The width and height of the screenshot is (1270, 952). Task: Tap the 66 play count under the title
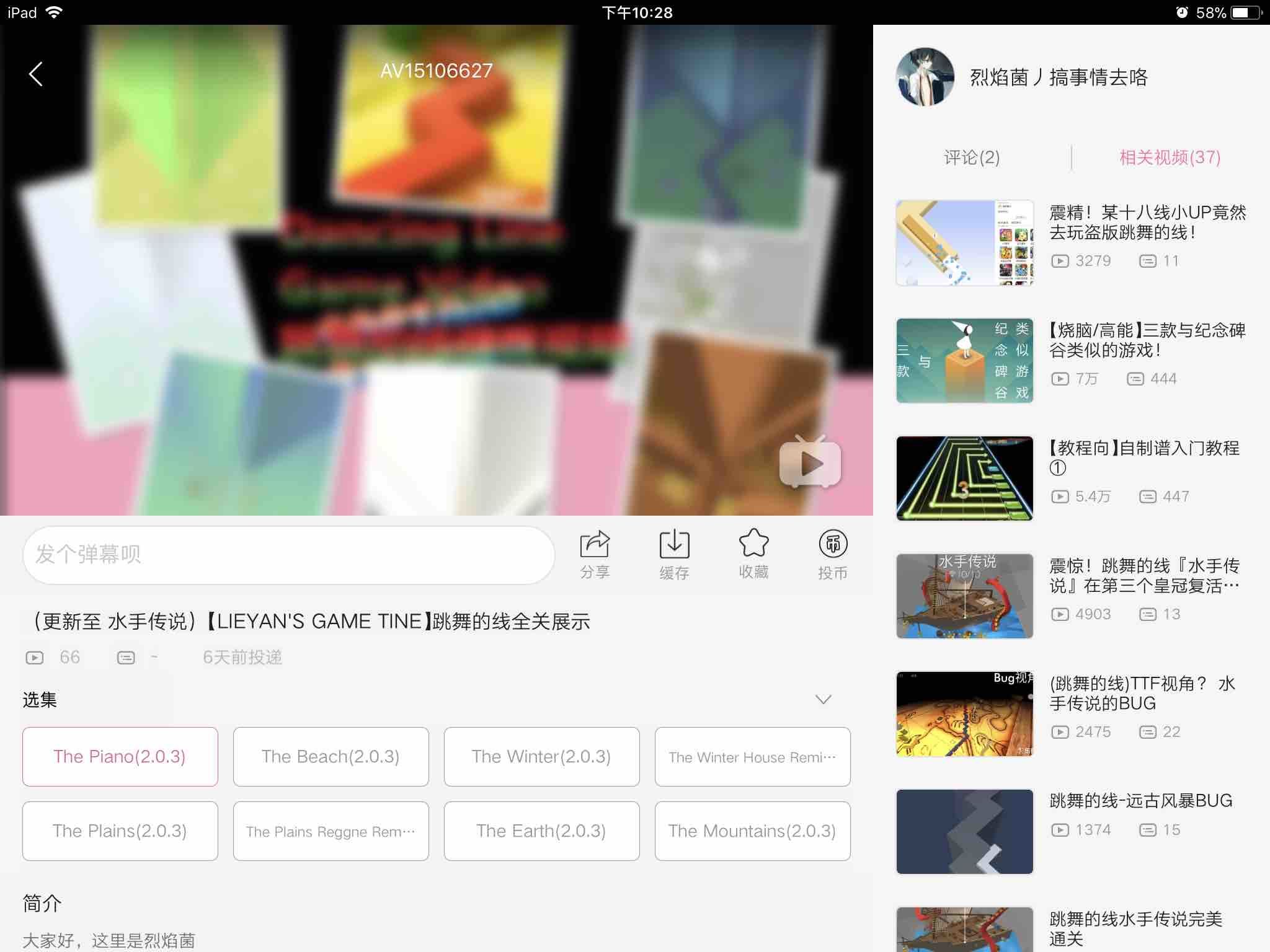pyautogui.click(x=69, y=658)
